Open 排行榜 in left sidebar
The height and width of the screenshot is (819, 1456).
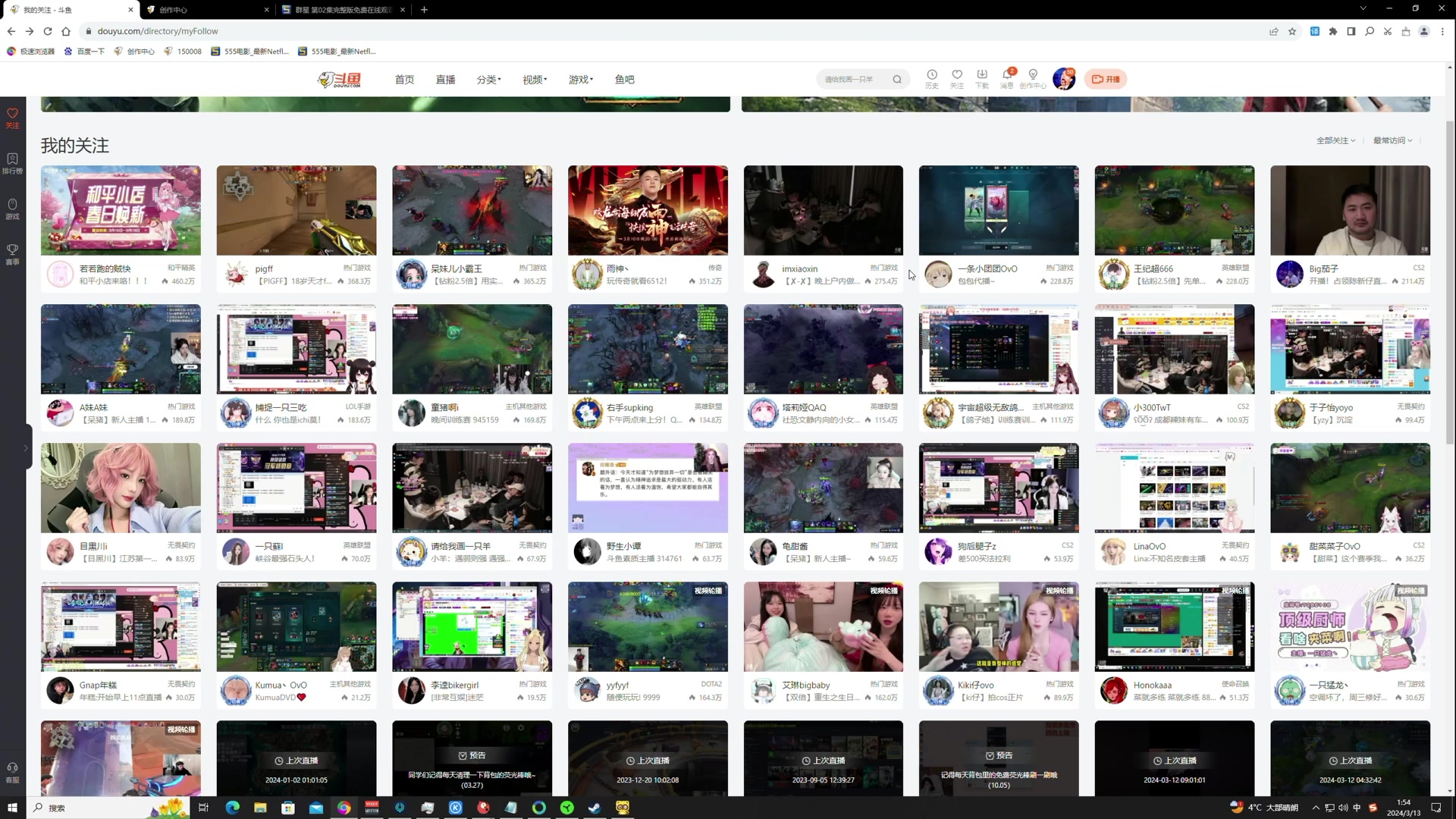coord(12,162)
